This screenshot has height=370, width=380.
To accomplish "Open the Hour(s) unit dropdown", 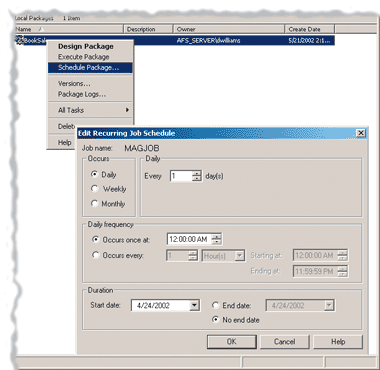I will (x=240, y=256).
